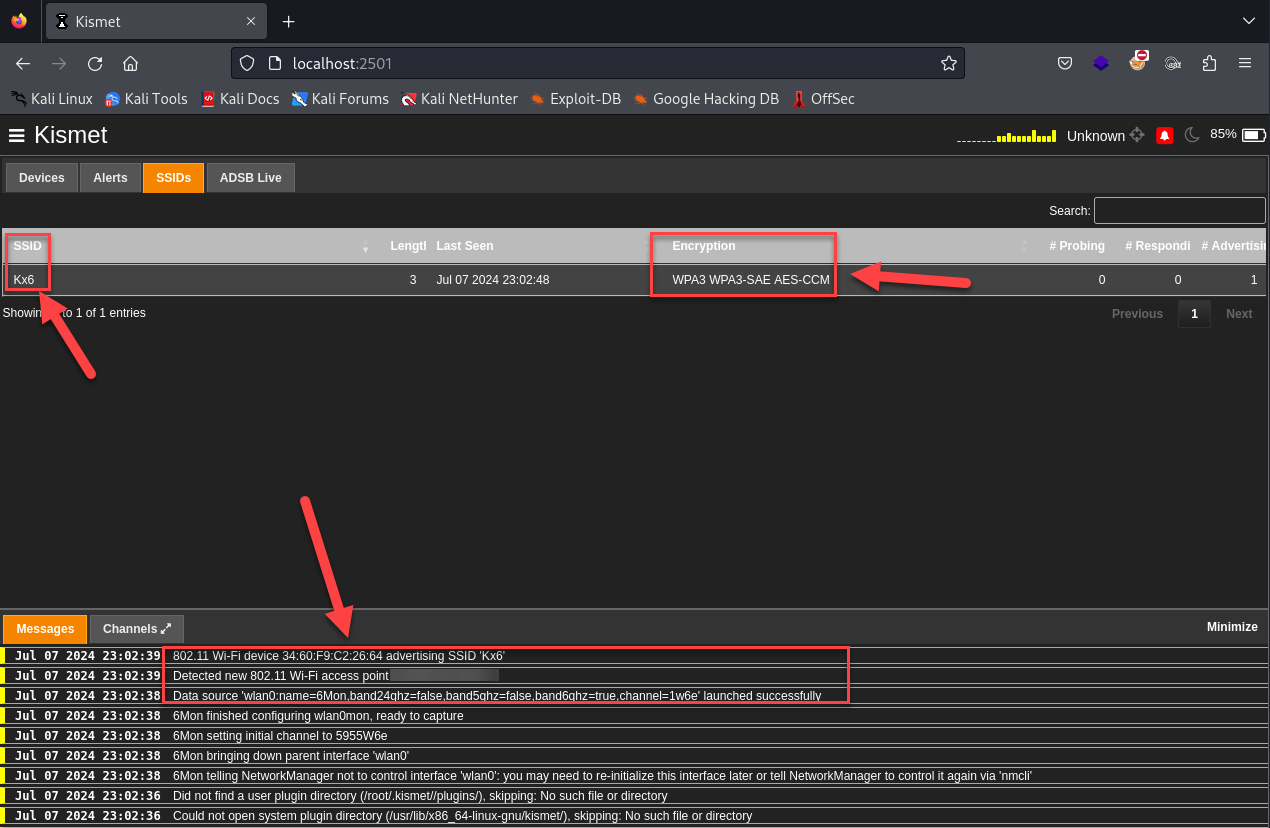Switch to the ADSB Live tab
Screen dimensions: 1270x828
click(250, 178)
